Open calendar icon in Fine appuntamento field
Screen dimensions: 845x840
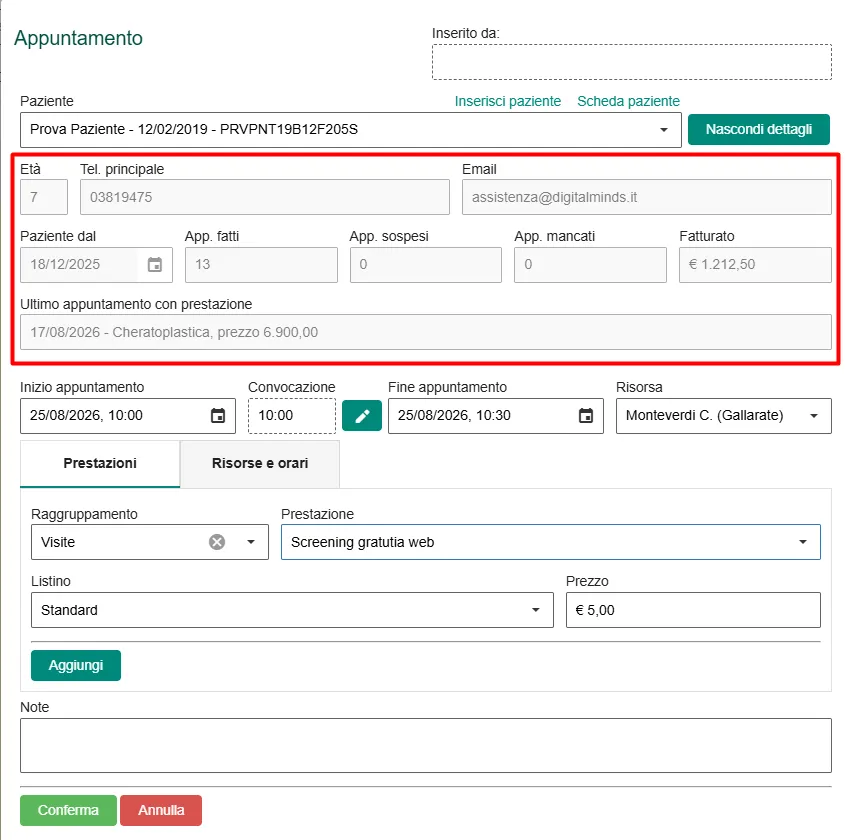tap(586, 415)
